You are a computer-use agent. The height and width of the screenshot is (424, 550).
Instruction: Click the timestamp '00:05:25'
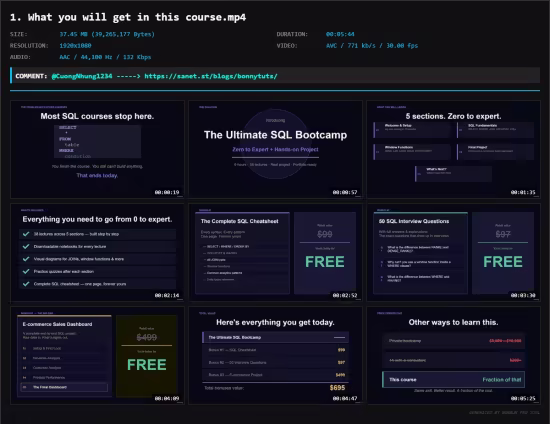(523, 398)
